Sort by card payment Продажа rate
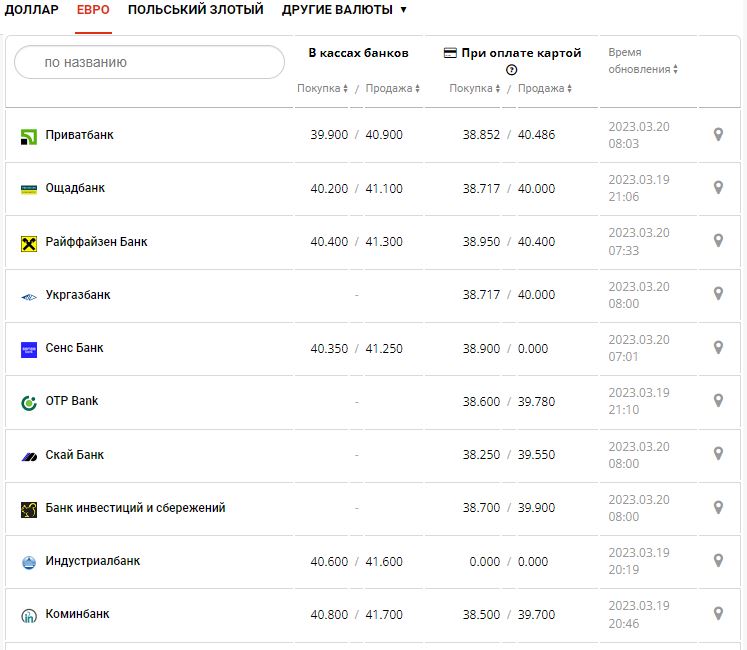The width and height of the screenshot is (747, 650). (545, 89)
